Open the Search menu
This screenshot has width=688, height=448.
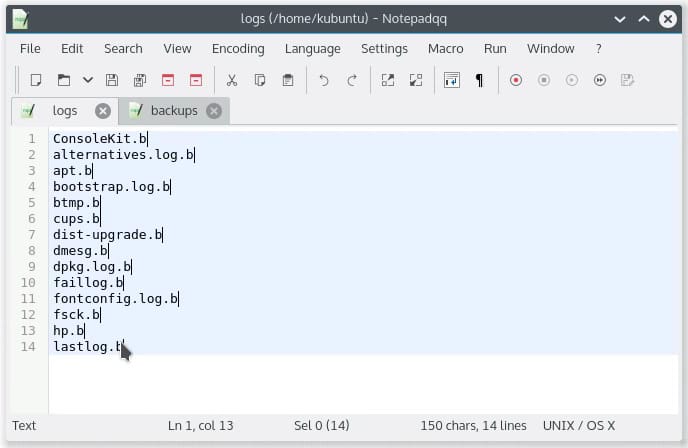[x=123, y=49]
